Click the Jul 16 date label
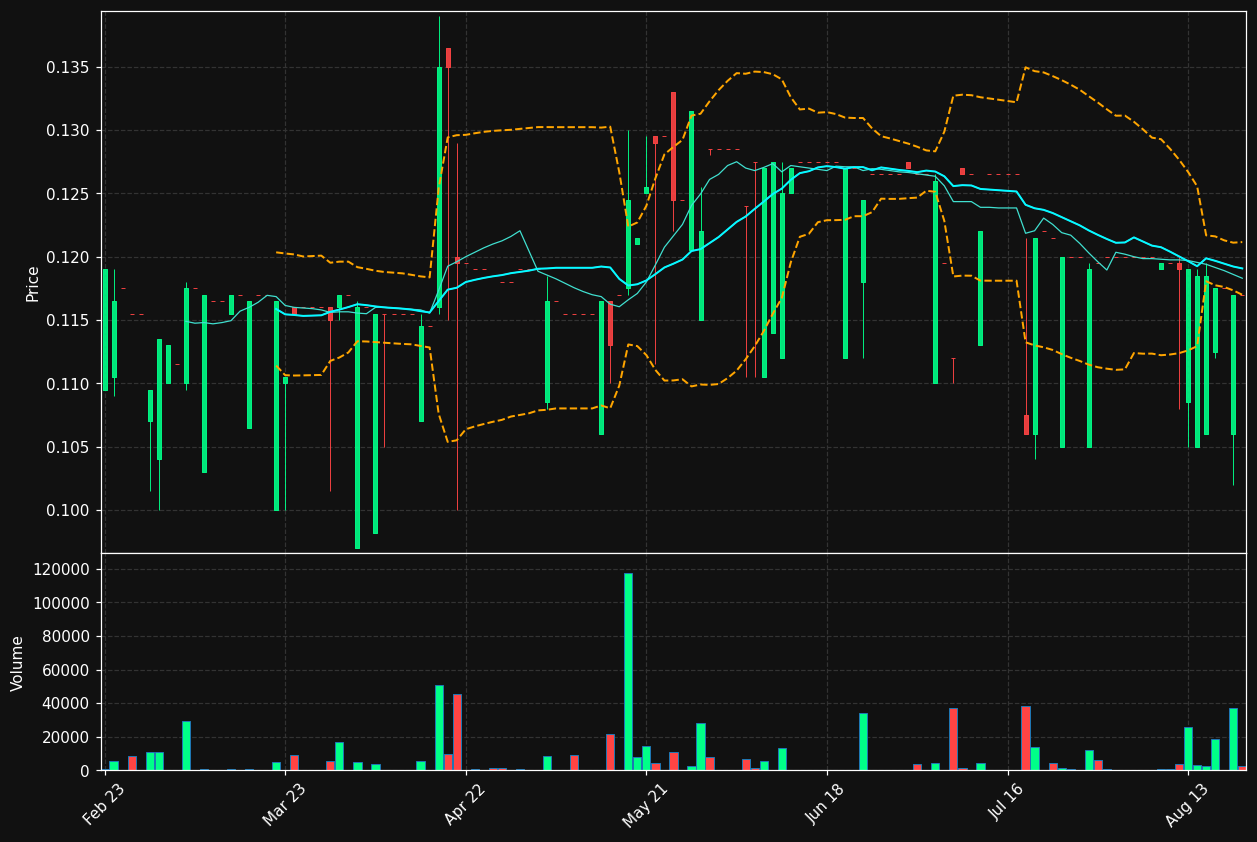The image size is (1257, 842). tap(1007, 804)
